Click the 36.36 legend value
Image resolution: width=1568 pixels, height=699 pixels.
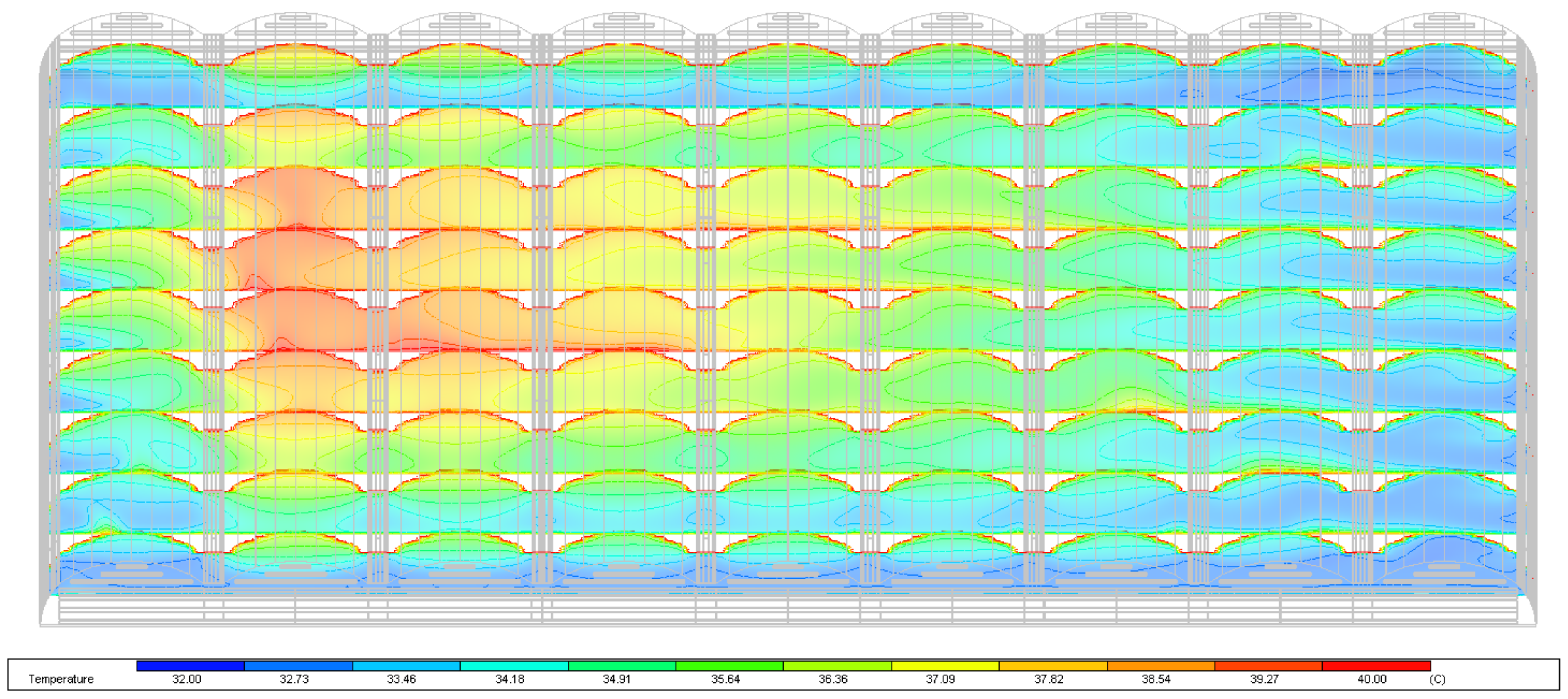833,679
